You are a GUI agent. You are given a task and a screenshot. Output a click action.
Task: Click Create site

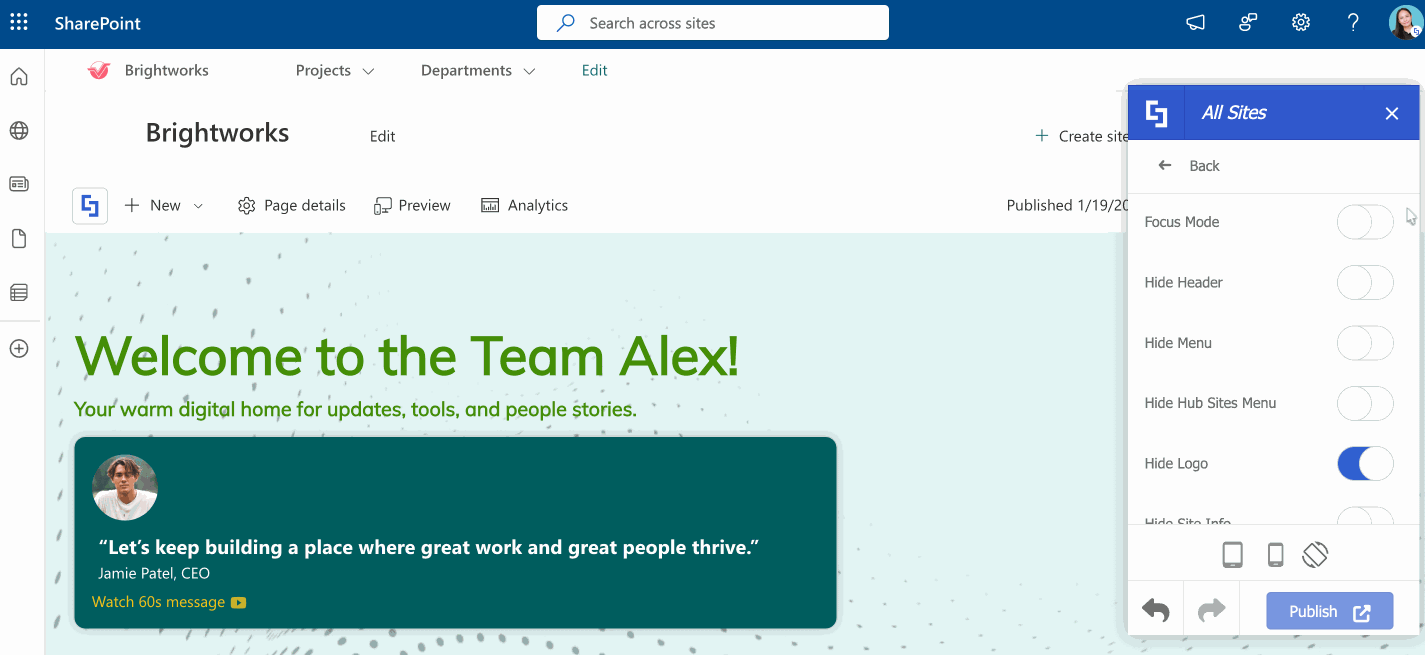pyautogui.click(x=1082, y=137)
